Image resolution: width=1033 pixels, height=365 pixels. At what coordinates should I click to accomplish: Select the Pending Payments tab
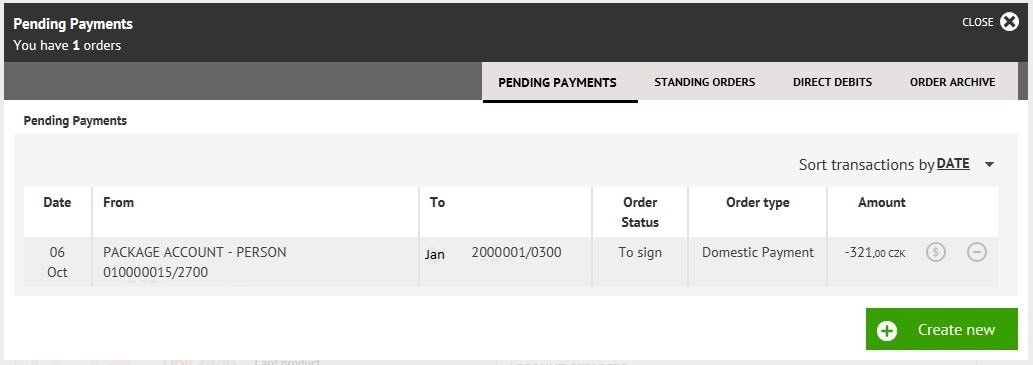tap(557, 82)
